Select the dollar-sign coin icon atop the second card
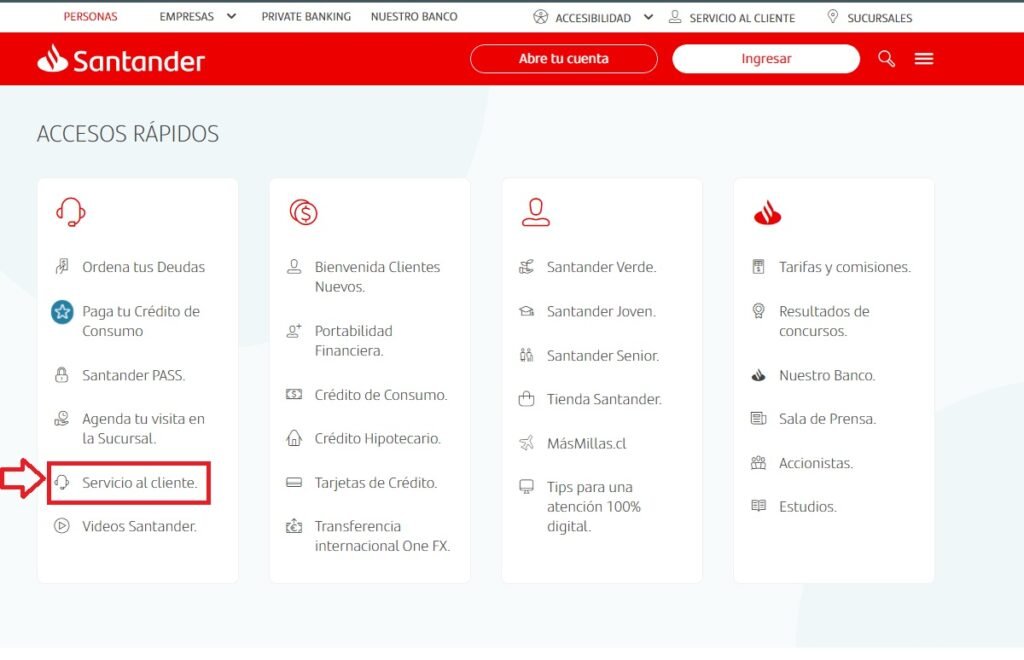The image size is (1024, 660). [x=302, y=210]
